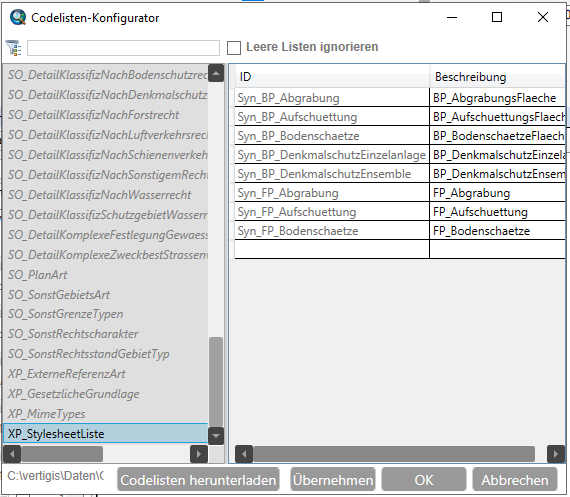Viewport: 570px width, 497px height.
Task: Click the Beschreibung column header
Action: click(497, 77)
